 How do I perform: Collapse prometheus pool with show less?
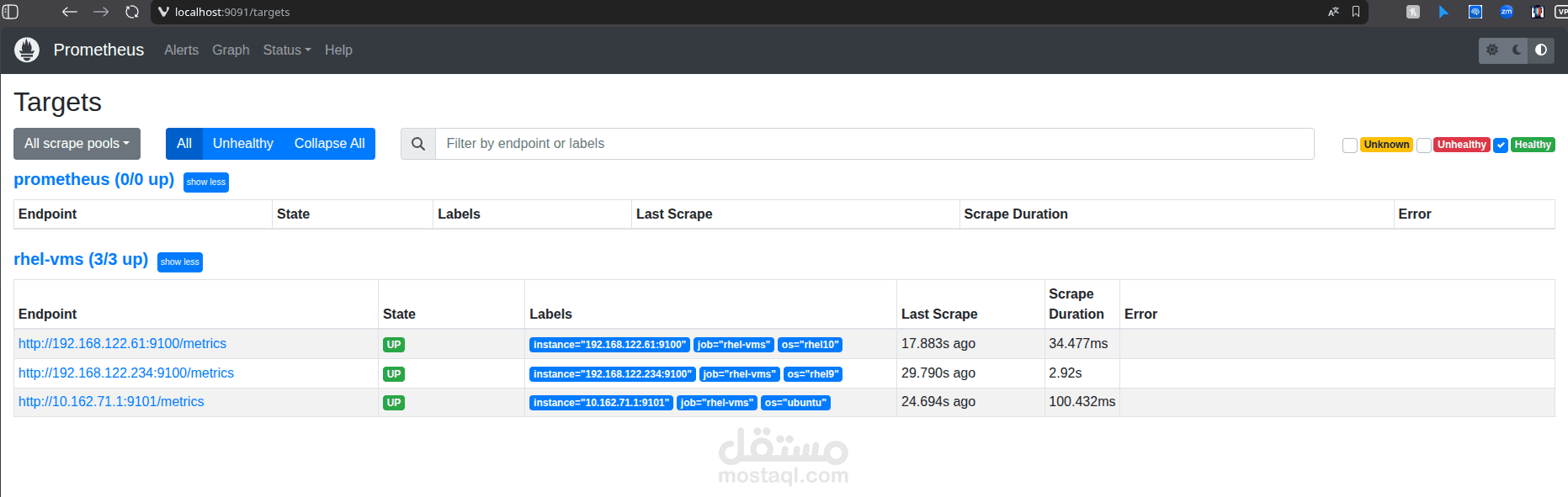coord(206,182)
